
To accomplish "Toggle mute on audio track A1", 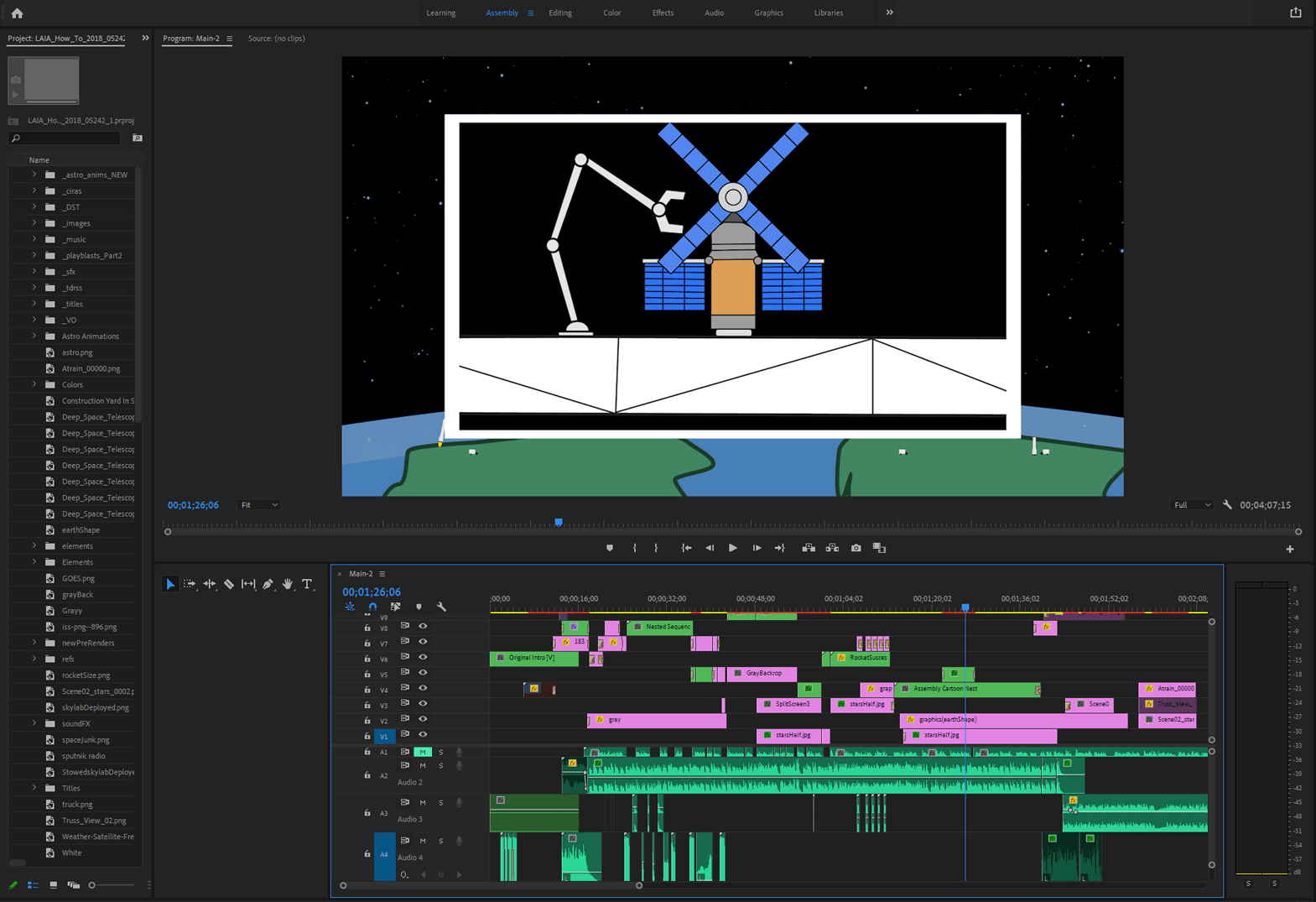I will 423,752.
